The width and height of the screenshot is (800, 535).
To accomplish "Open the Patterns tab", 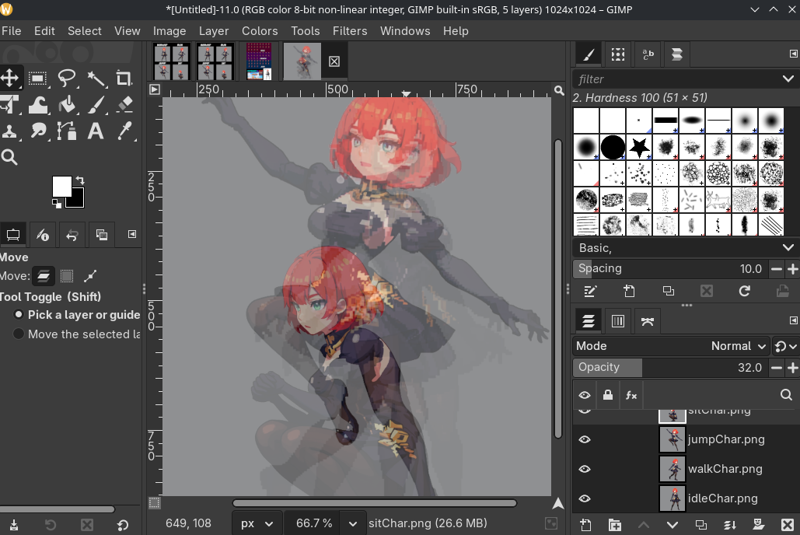I will point(618,54).
